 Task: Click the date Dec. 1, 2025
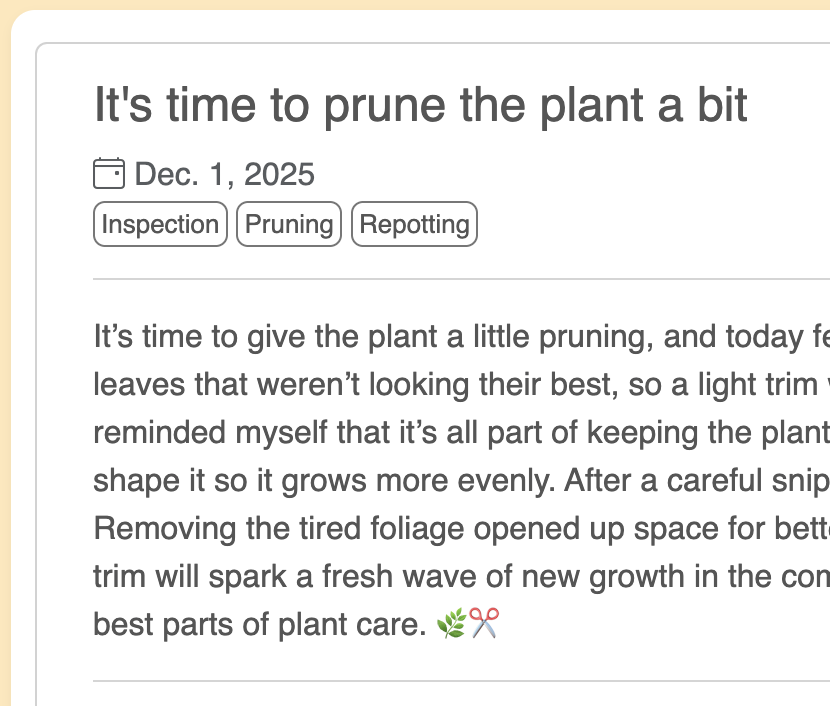coord(224,174)
